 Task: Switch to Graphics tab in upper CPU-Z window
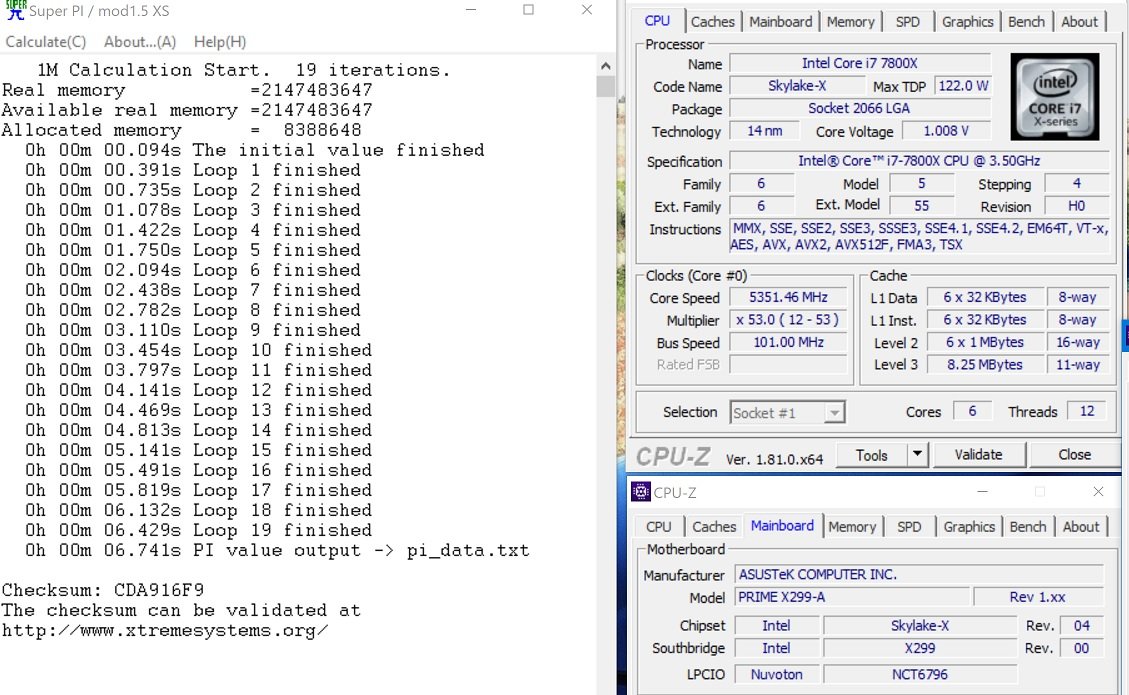click(968, 22)
